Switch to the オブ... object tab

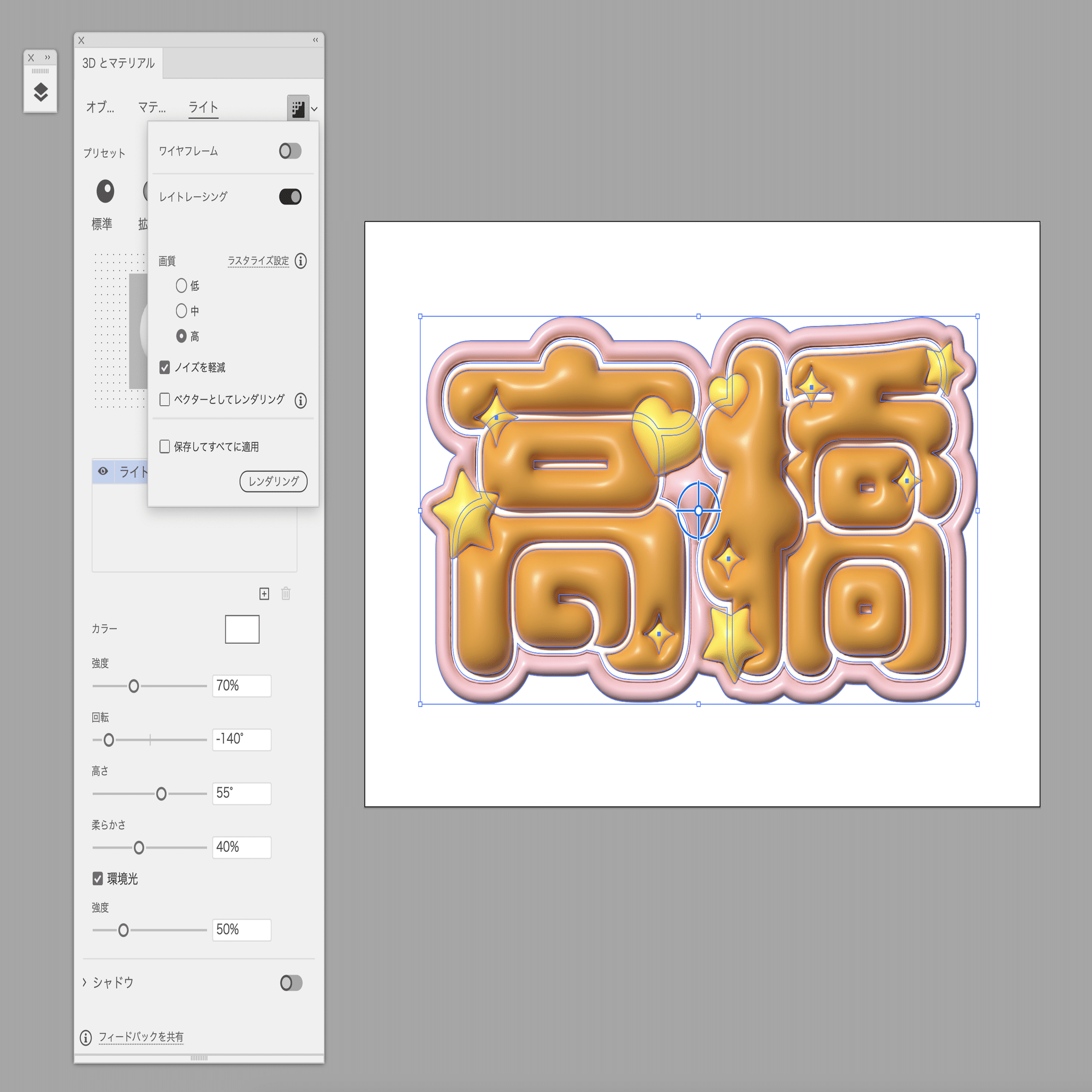click(x=100, y=107)
